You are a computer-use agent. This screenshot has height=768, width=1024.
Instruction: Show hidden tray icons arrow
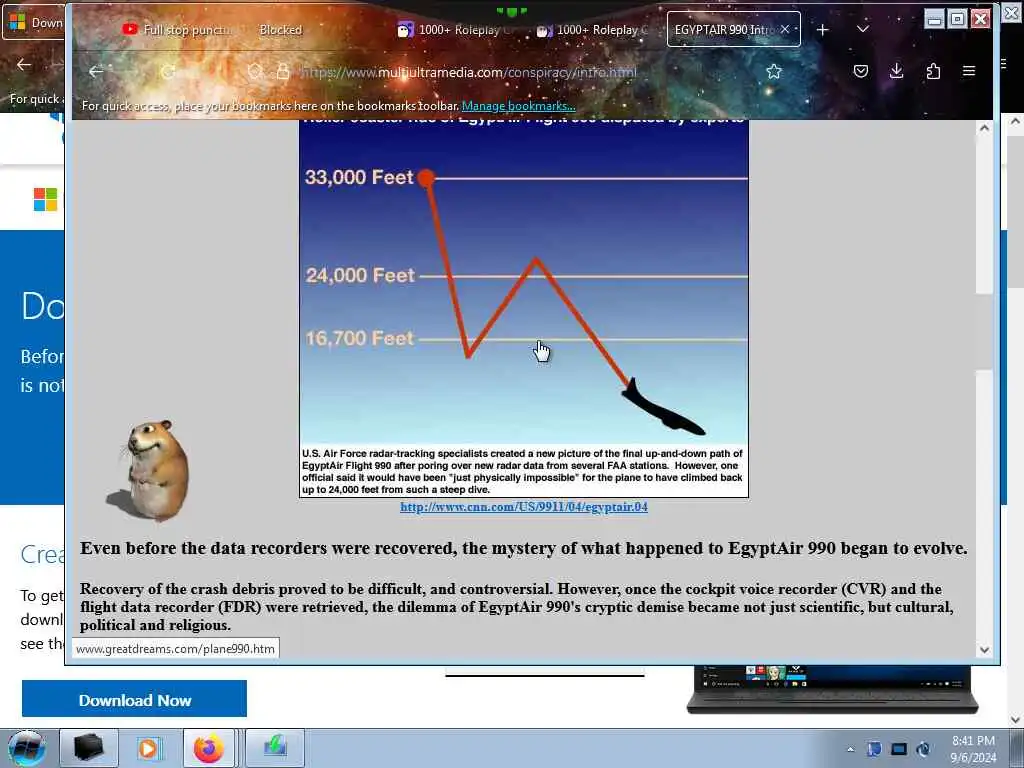tap(850, 749)
